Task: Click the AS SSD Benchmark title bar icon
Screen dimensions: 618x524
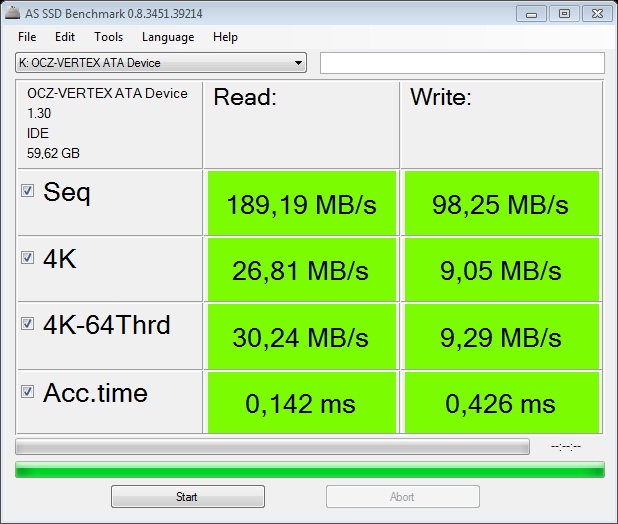Action: (x=12, y=13)
